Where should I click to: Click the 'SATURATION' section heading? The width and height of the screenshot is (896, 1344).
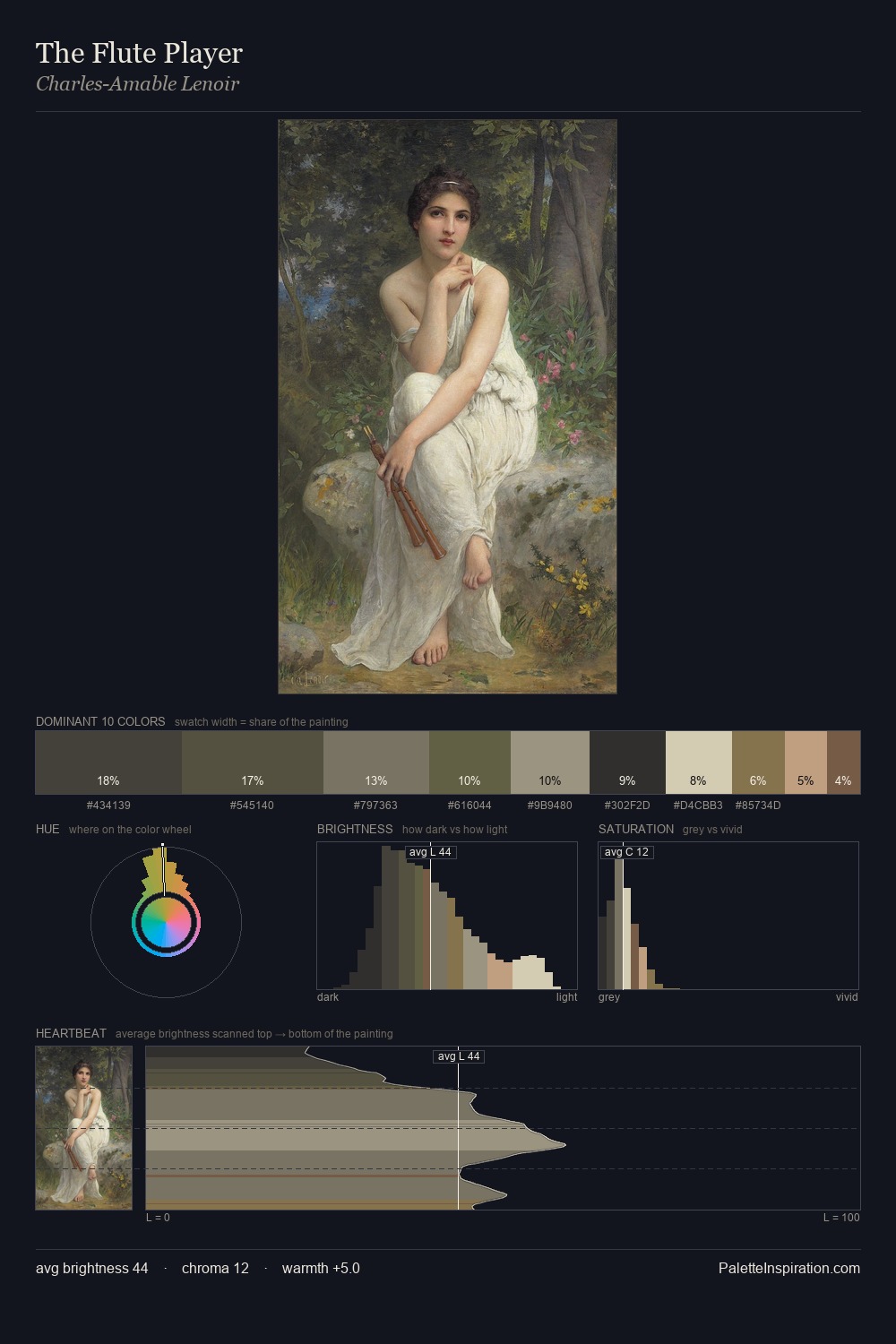click(636, 829)
